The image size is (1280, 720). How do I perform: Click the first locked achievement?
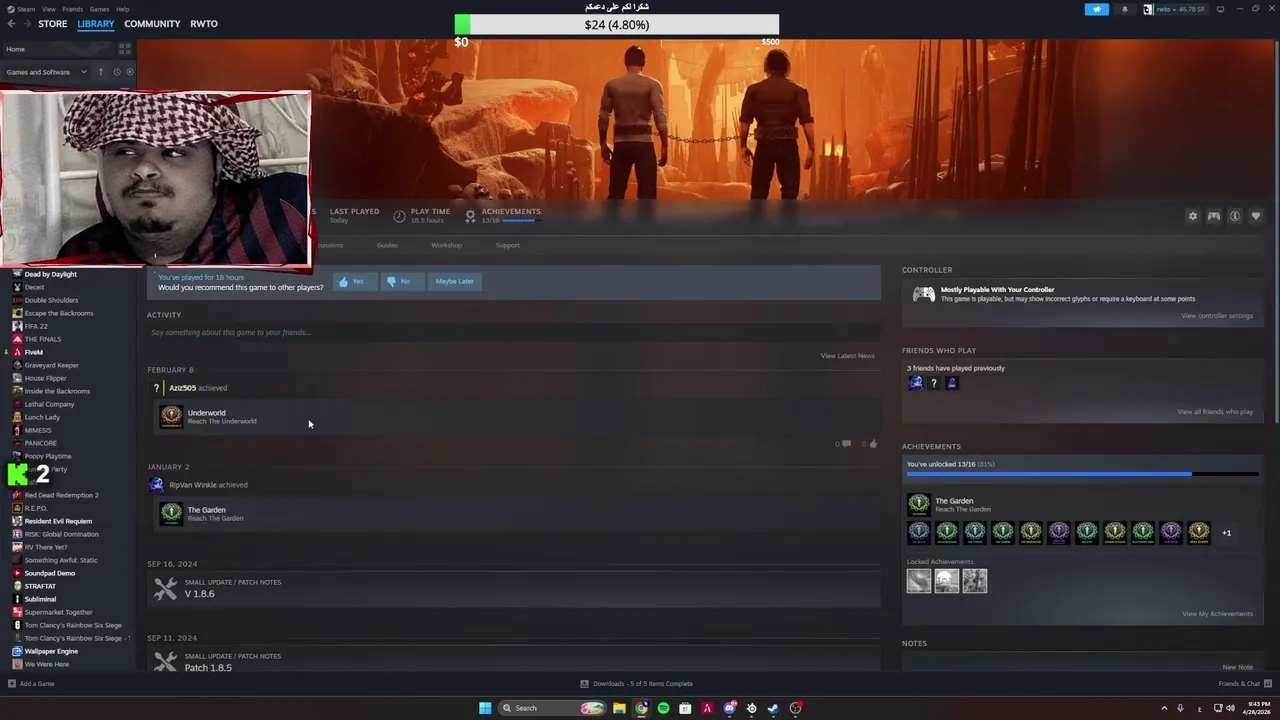919,581
